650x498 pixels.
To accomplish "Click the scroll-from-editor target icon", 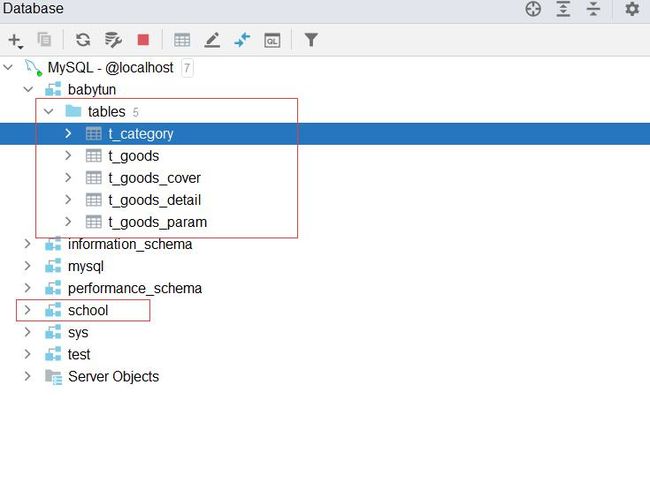I will point(533,9).
